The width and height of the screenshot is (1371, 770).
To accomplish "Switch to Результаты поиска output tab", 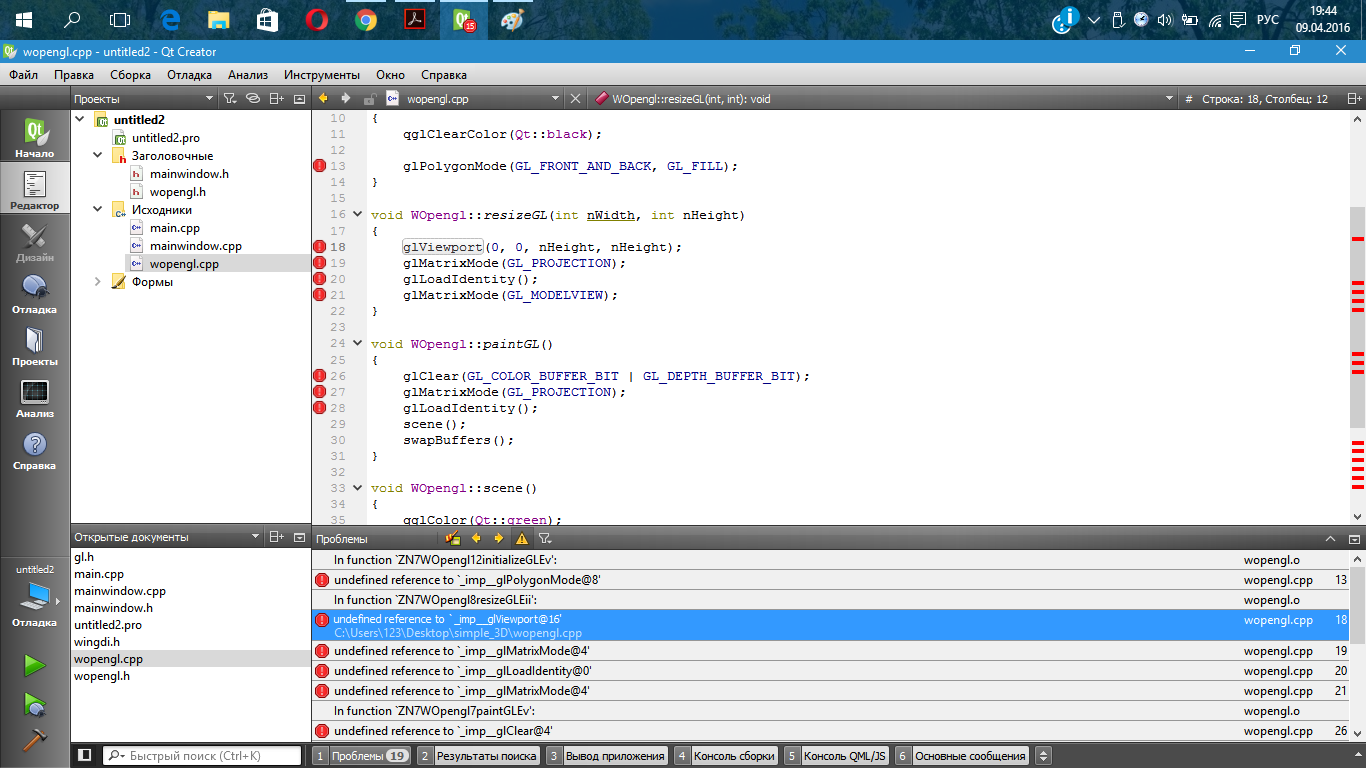I will [478, 756].
